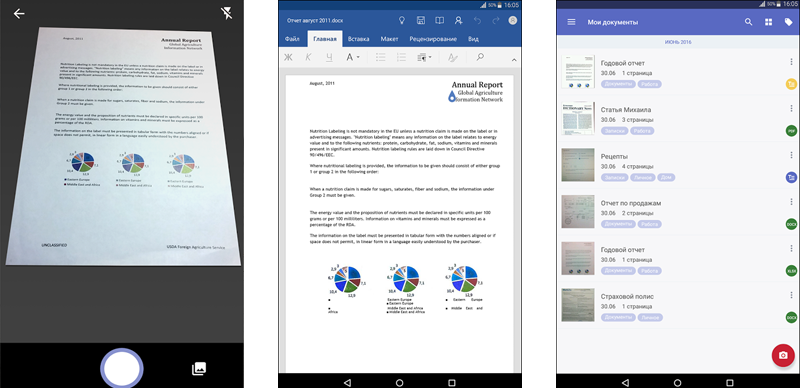Image resolution: width=800 pixels, height=388 pixels.
Task: Expand the font color A dropdown
Action: point(353,58)
